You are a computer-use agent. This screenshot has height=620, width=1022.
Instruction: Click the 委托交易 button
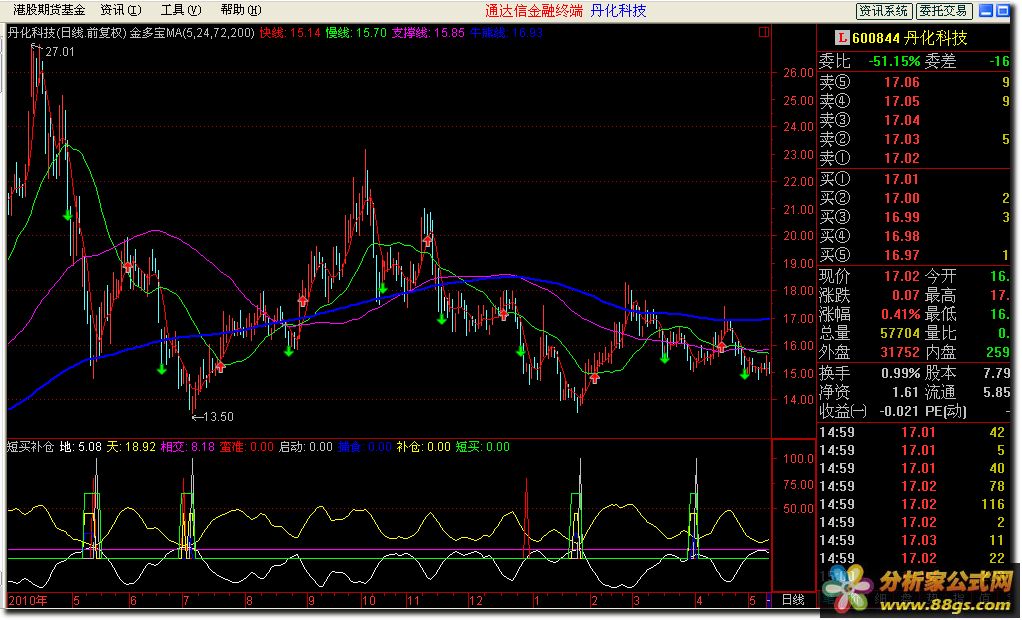click(945, 11)
